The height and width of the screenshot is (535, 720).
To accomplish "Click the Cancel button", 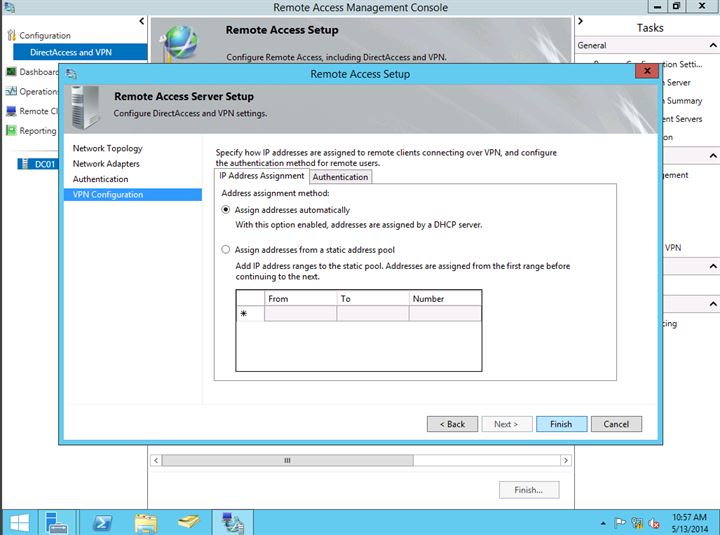I will tap(616, 424).
